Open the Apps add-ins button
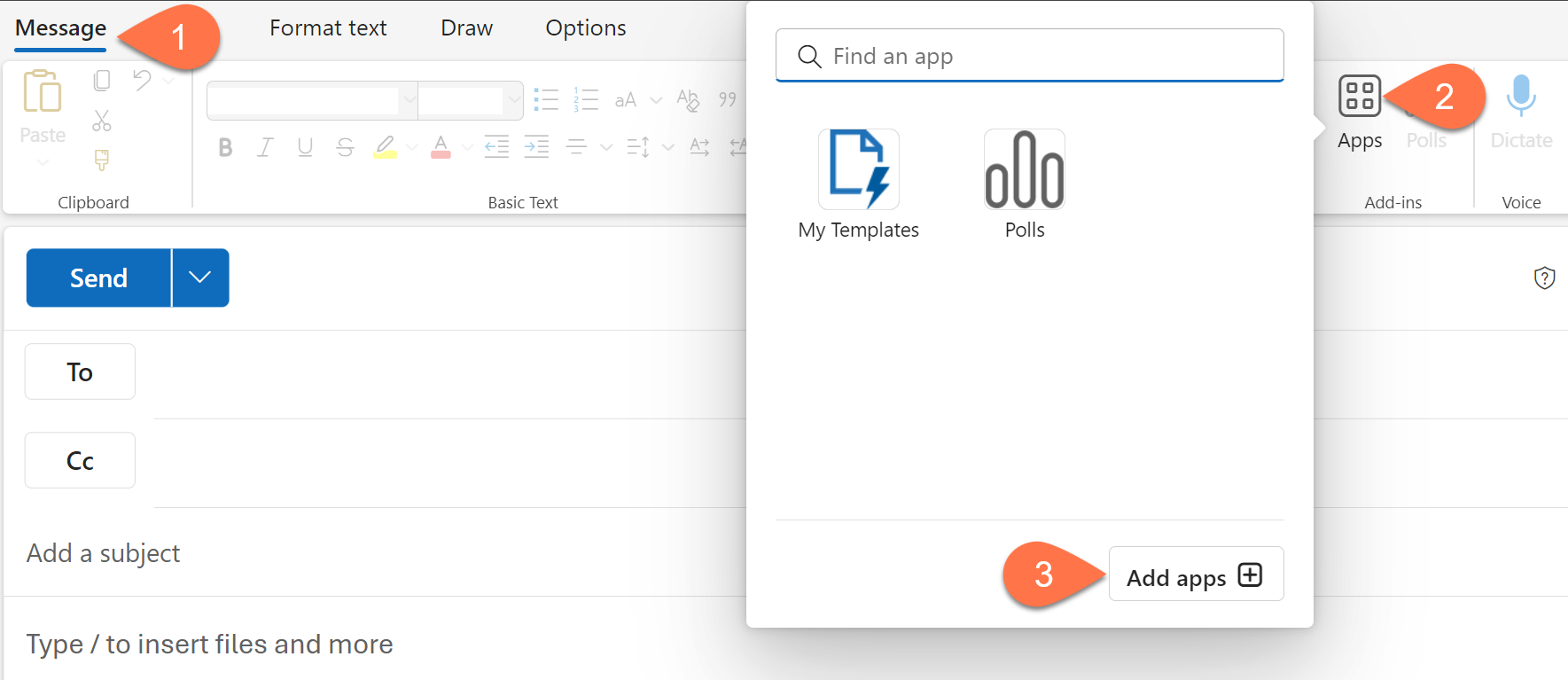1568x680 pixels. [1359, 113]
